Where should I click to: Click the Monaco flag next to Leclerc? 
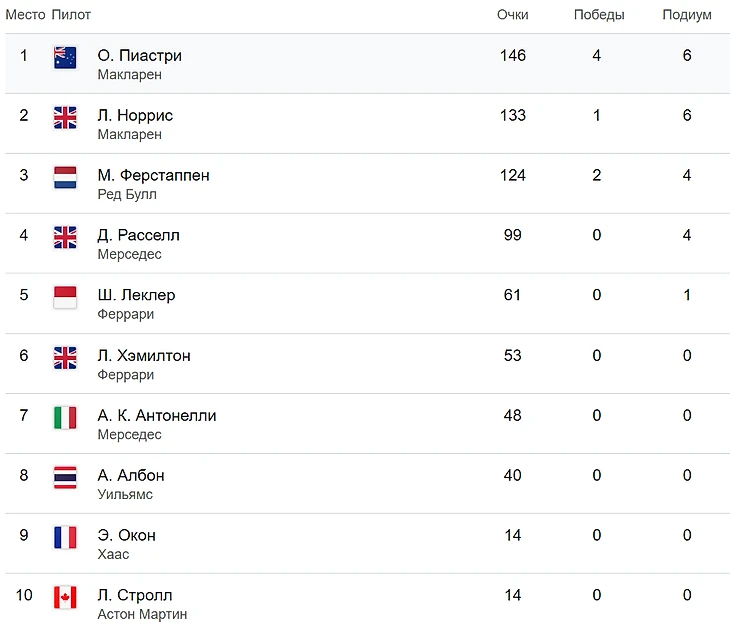click(65, 297)
